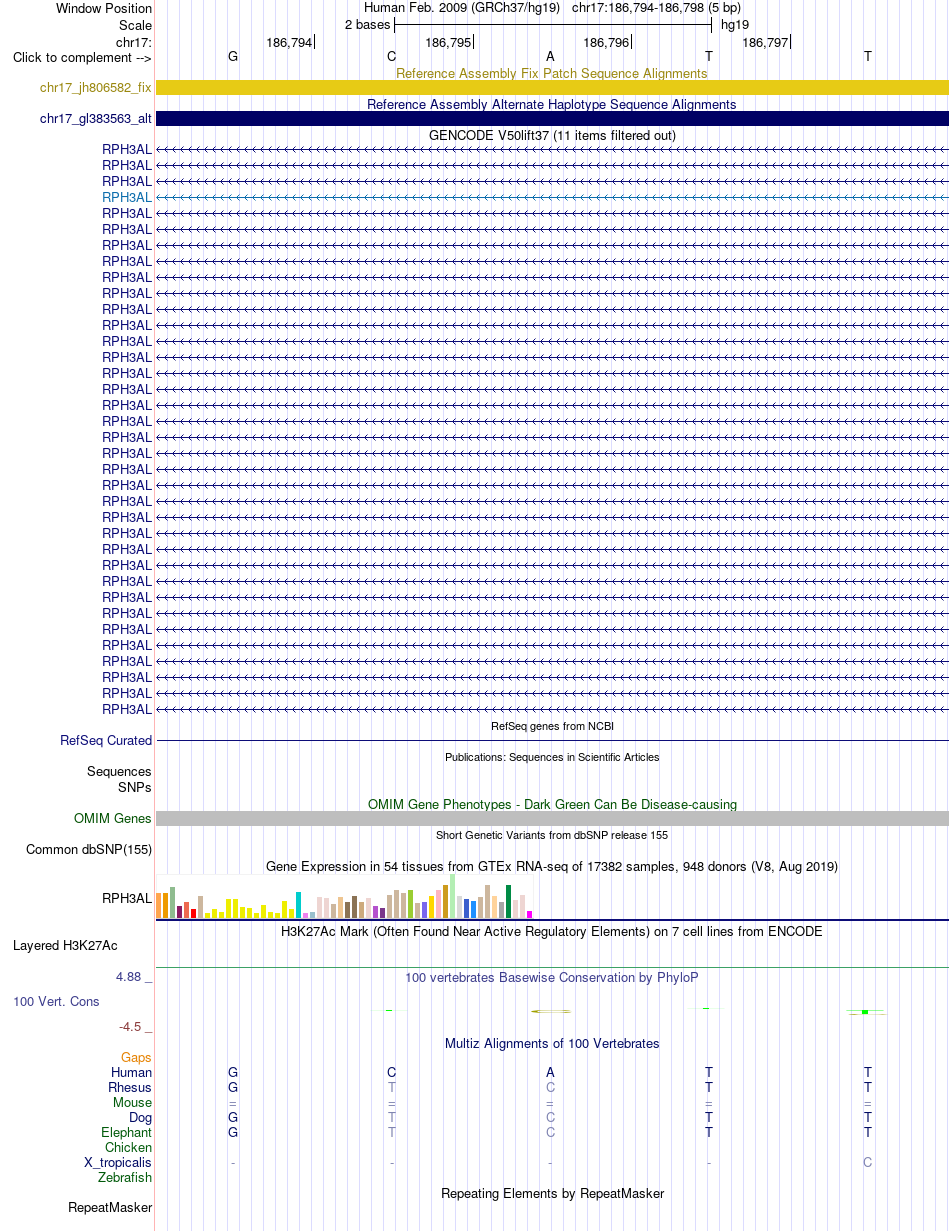
Task: Click the 4.88 PhyloP upper scale value
Action: pyautogui.click(x=135, y=977)
